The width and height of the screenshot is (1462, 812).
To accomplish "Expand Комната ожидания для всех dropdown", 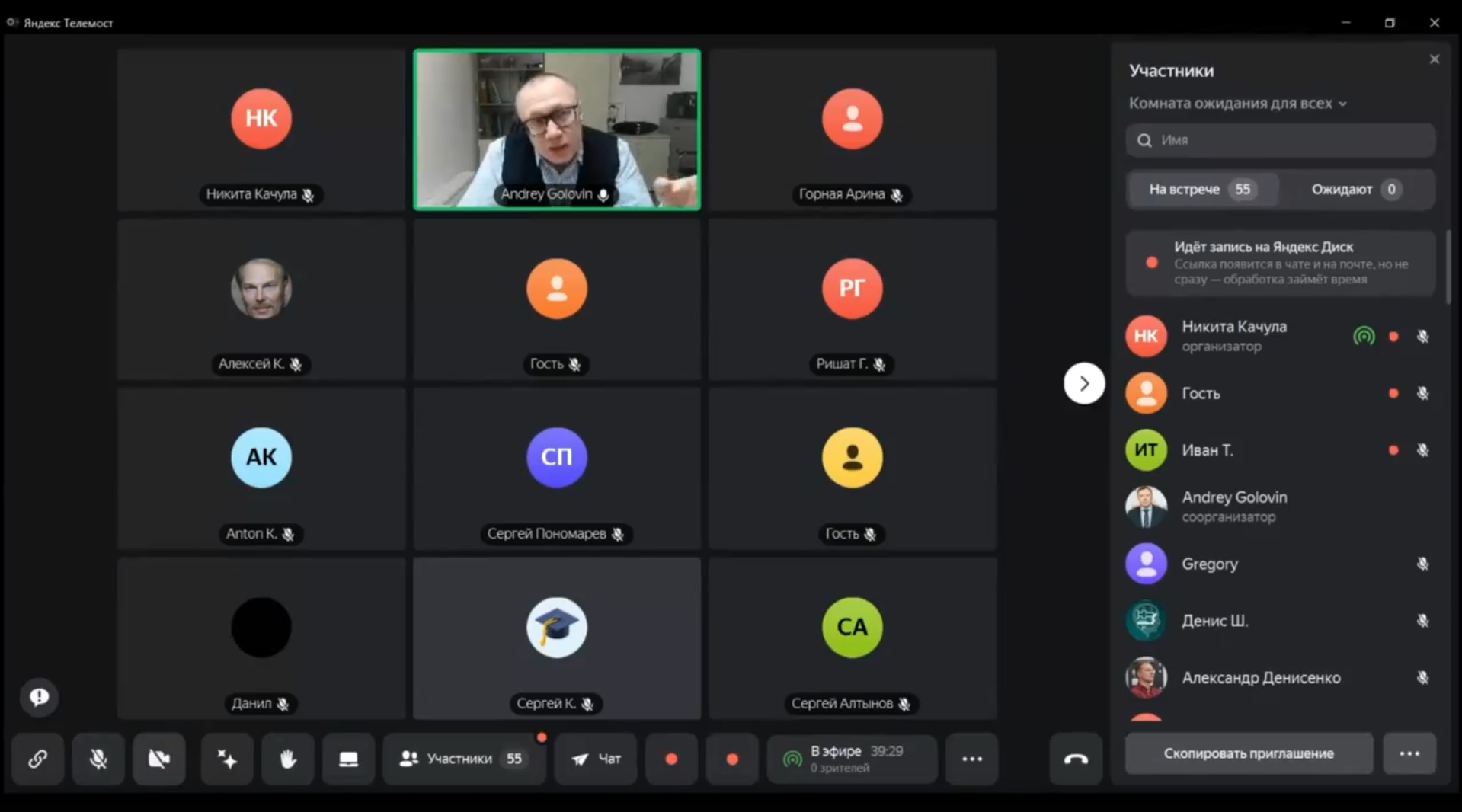I will pos(1237,103).
